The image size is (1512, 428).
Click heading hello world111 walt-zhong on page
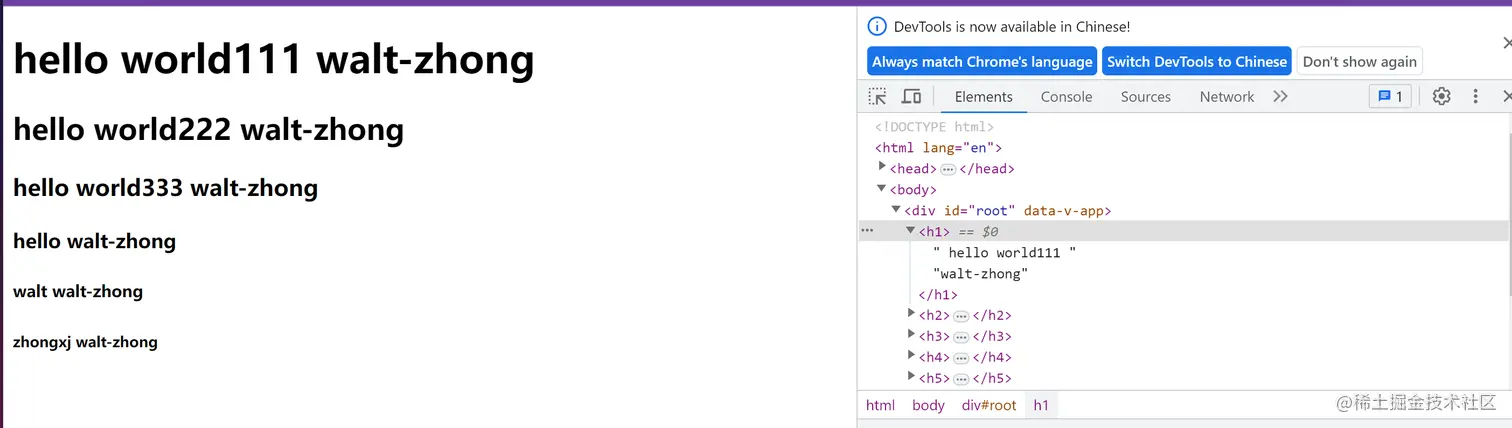274,60
